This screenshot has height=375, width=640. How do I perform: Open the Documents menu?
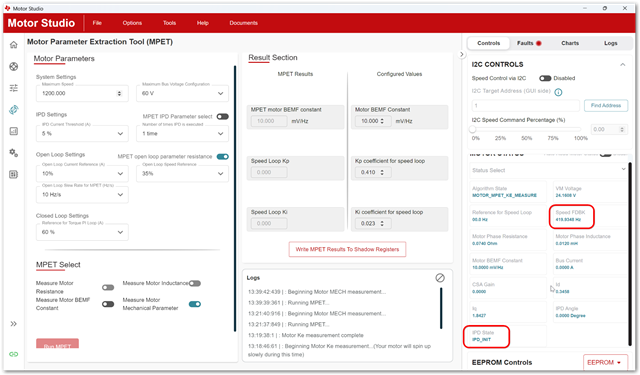243,23
